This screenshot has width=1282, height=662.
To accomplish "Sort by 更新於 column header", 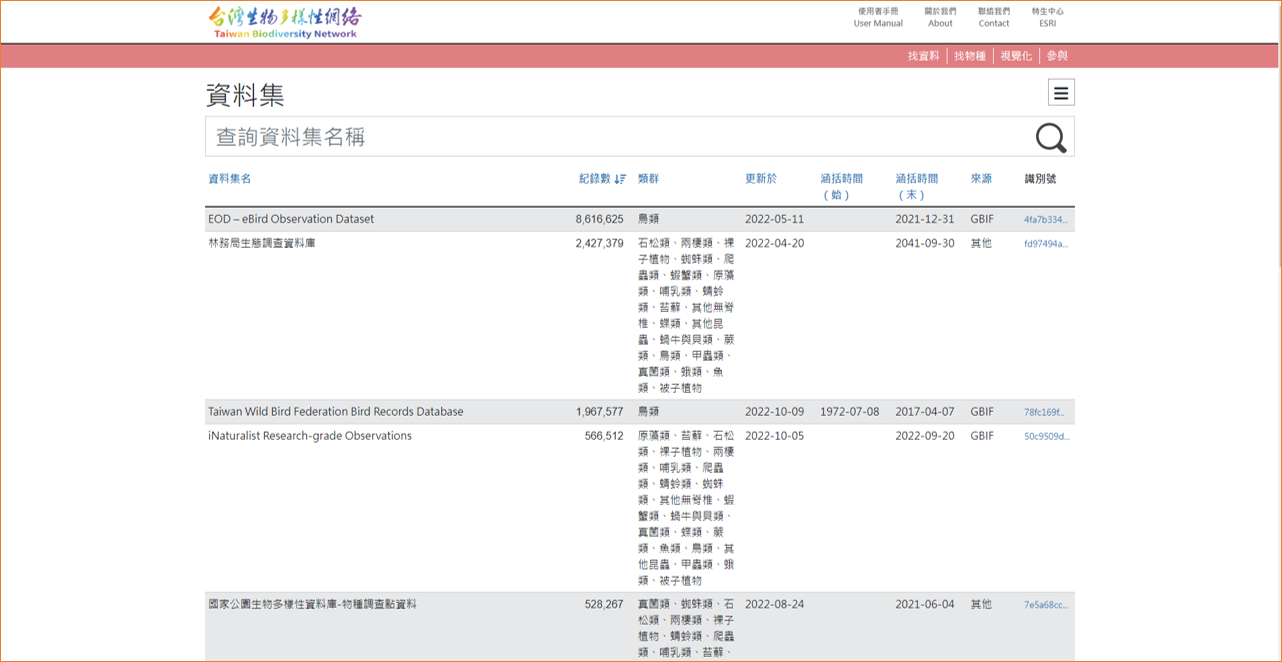I will click(760, 179).
